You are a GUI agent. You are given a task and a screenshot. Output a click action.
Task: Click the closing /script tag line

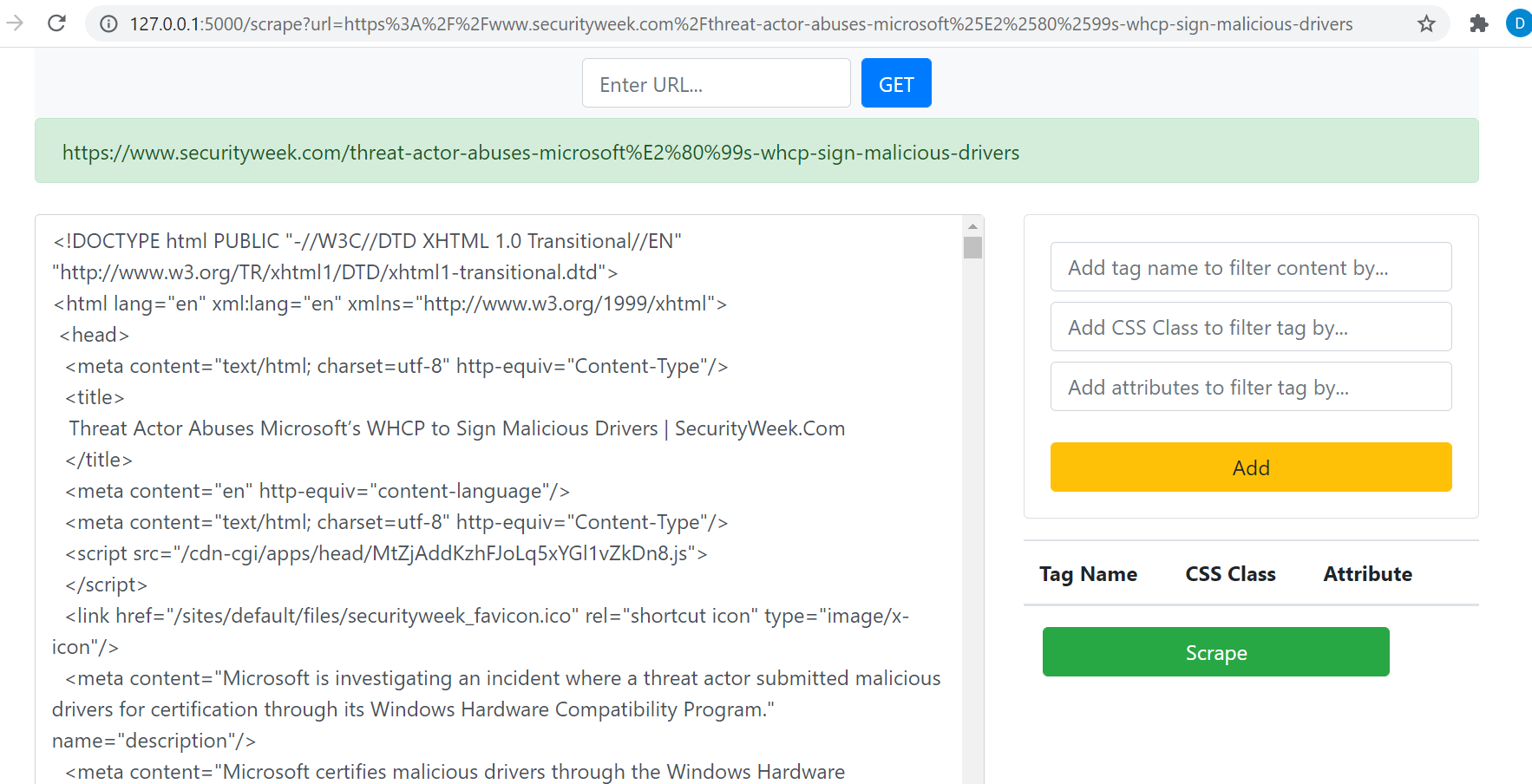pos(106,585)
